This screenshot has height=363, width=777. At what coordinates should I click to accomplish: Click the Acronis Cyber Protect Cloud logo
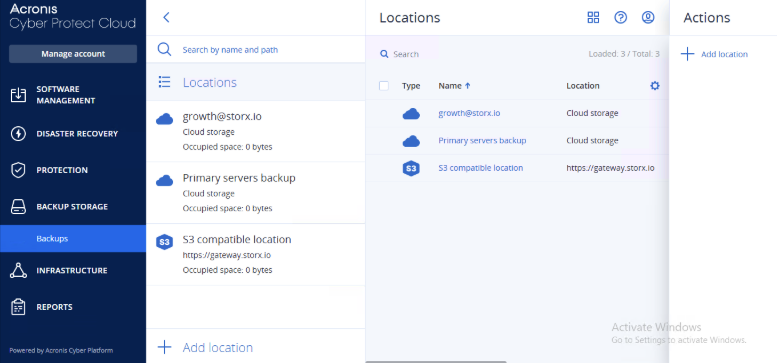pos(72,16)
